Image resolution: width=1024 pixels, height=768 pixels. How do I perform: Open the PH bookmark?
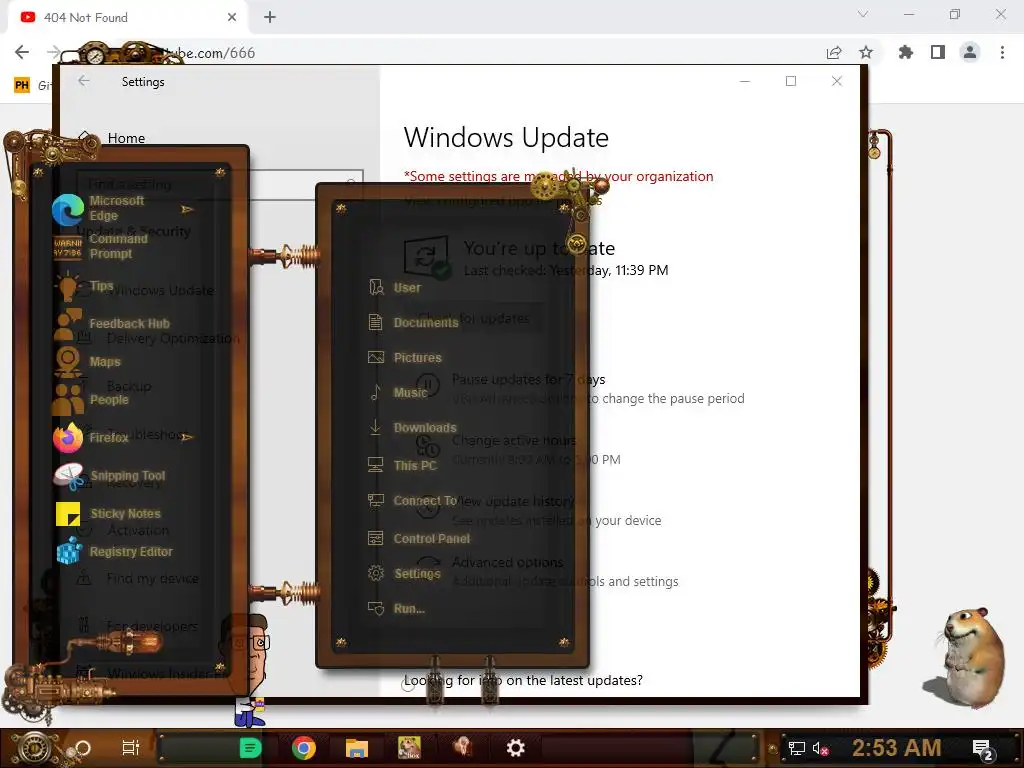pyautogui.click(x=22, y=85)
